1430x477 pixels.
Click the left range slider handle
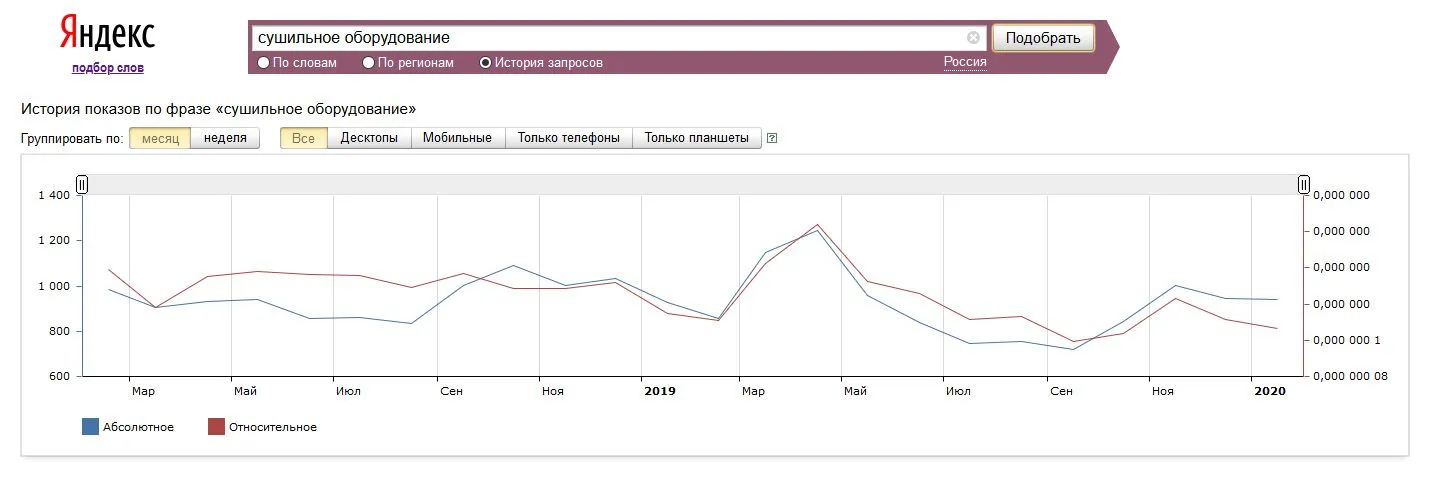click(x=83, y=184)
